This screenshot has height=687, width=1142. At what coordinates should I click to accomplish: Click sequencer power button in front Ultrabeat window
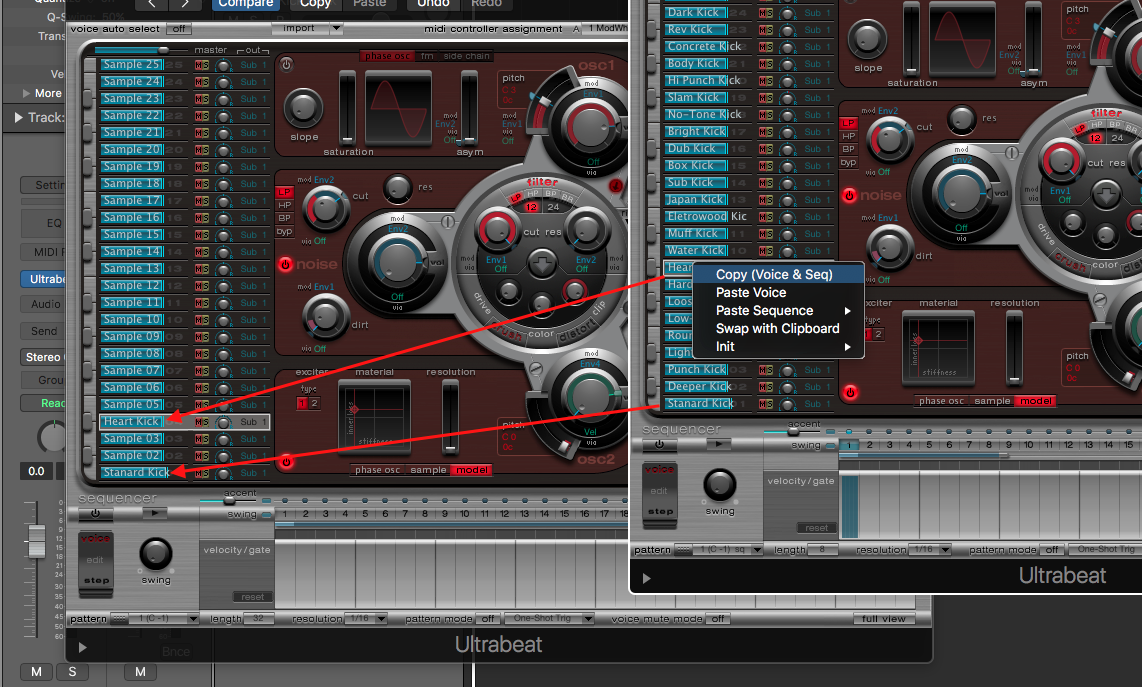click(659, 444)
